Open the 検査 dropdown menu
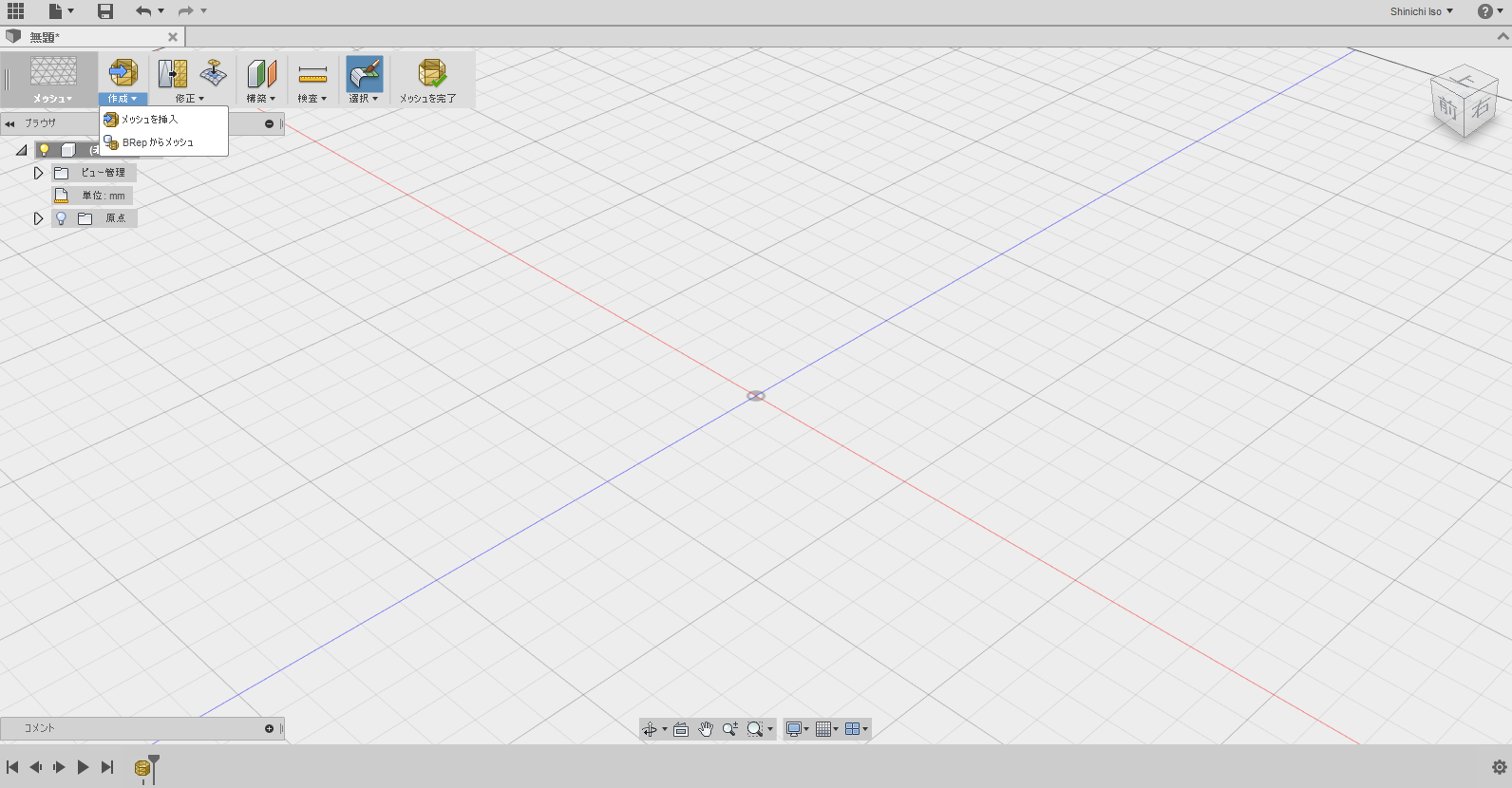Screen dimensions: 1512x788 tap(312, 99)
